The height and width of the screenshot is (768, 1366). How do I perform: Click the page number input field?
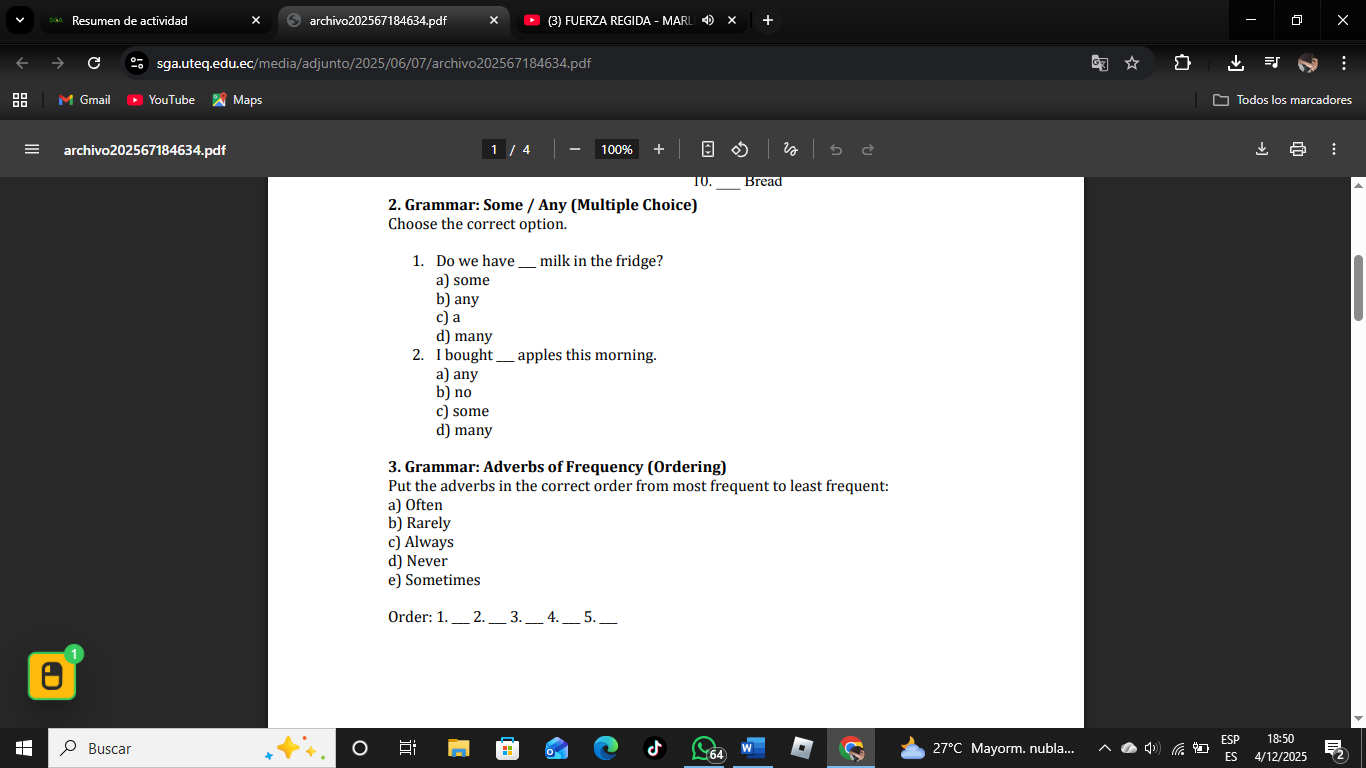(493, 149)
